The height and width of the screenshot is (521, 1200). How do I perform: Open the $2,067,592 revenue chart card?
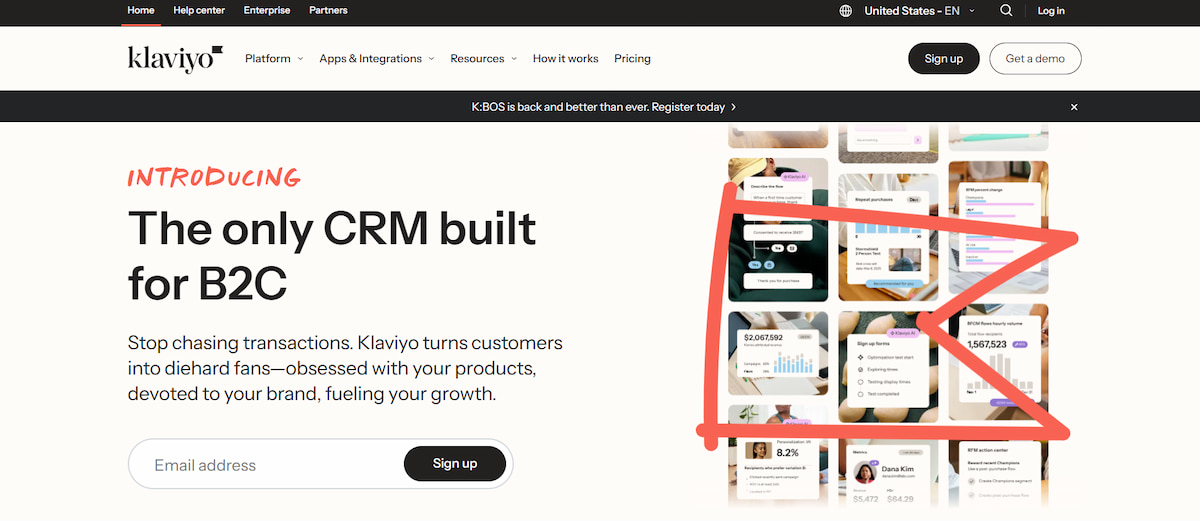[x=777, y=358]
